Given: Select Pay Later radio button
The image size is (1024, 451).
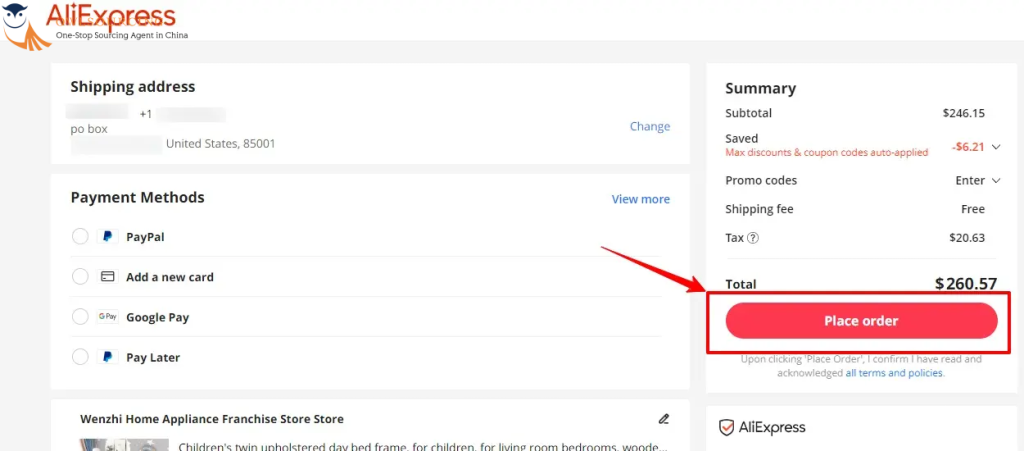Looking at the screenshot, I should coord(80,357).
